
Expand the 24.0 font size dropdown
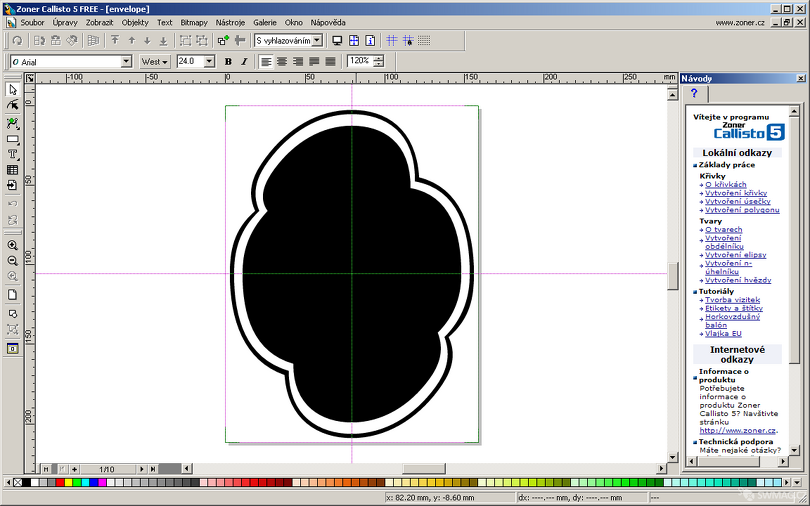209,62
